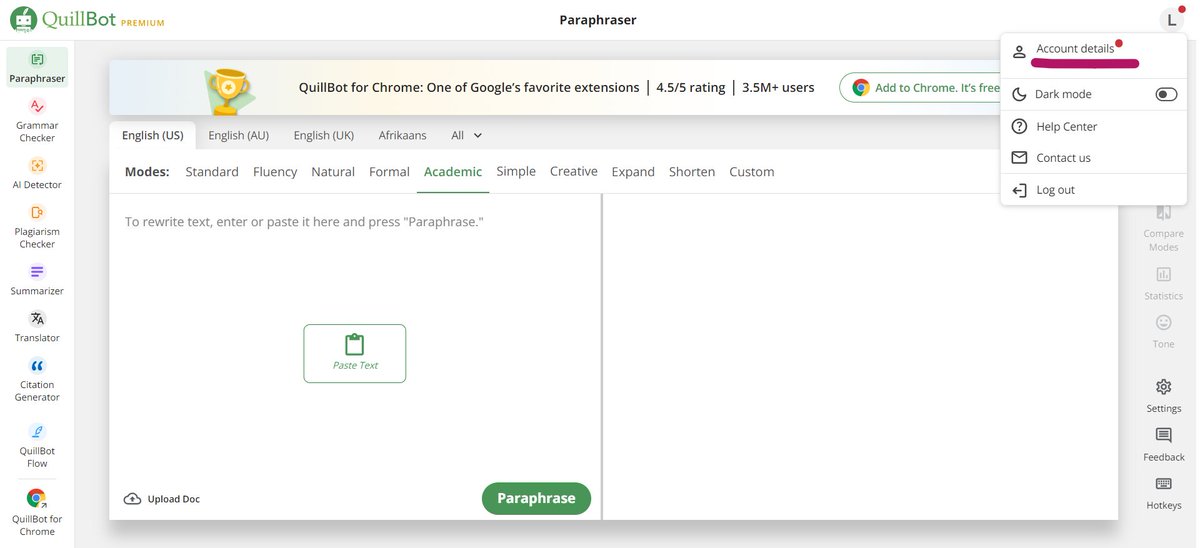The image size is (1200, 548).
Task: Switch to Fluency mode
Action: tap(275, 172)
